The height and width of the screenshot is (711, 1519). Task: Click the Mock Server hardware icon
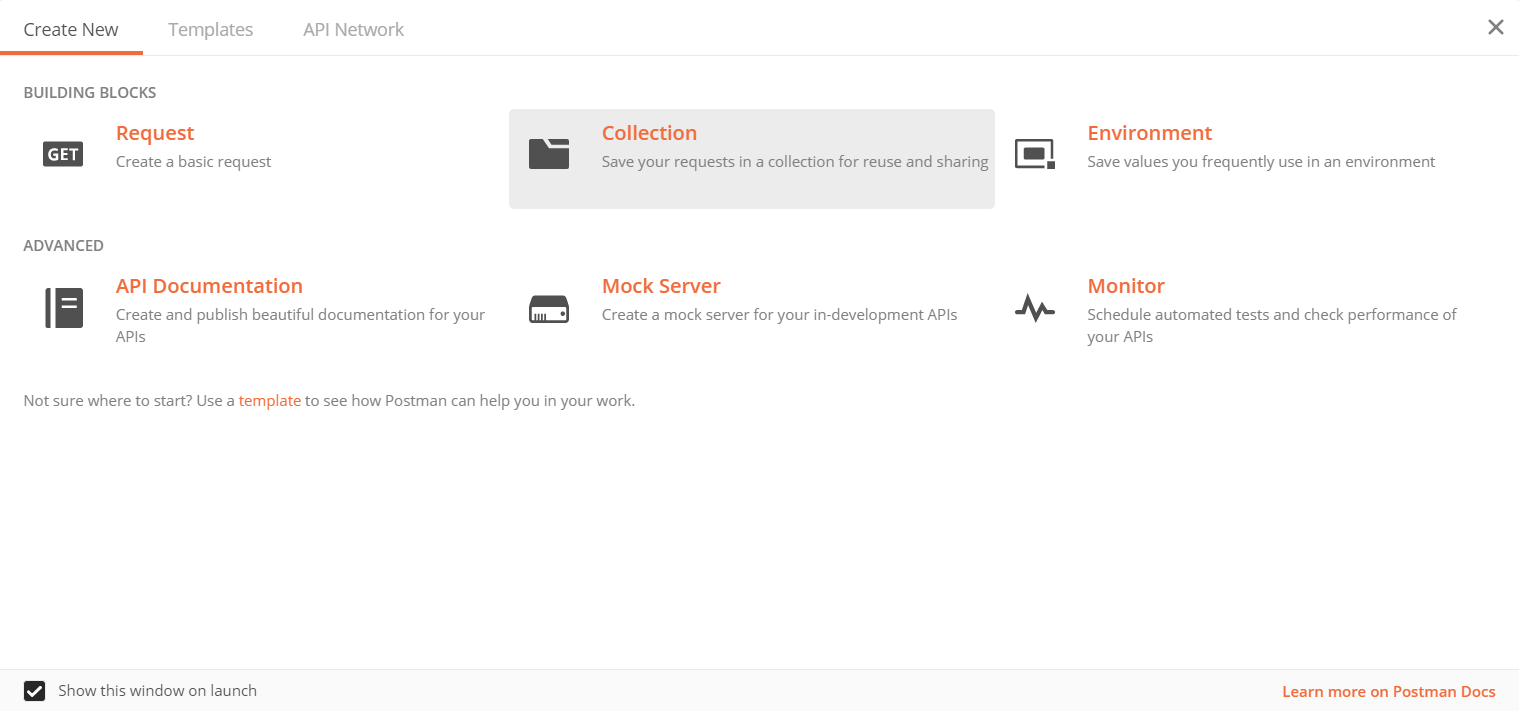549,309
